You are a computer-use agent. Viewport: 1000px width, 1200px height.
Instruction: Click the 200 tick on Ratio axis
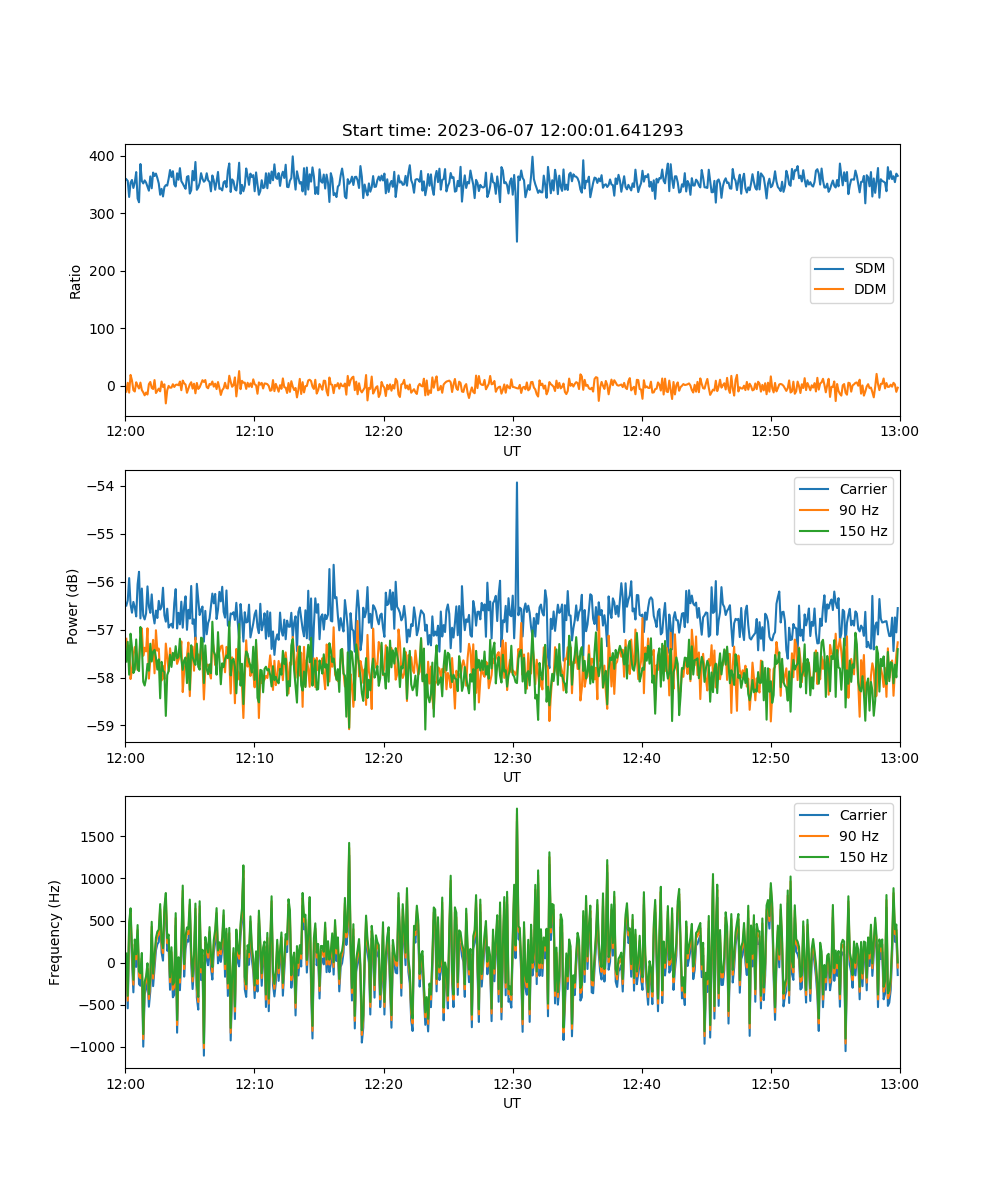(104, 271)
